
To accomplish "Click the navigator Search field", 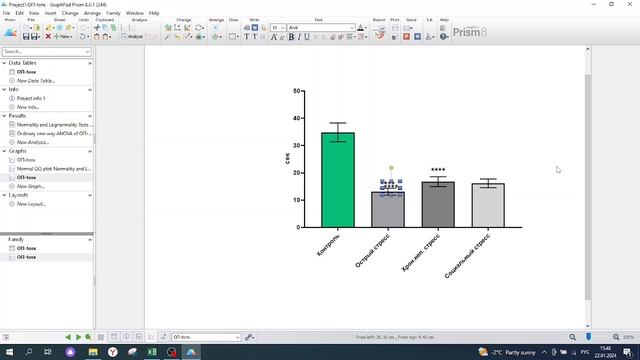I will pos(47,52).
